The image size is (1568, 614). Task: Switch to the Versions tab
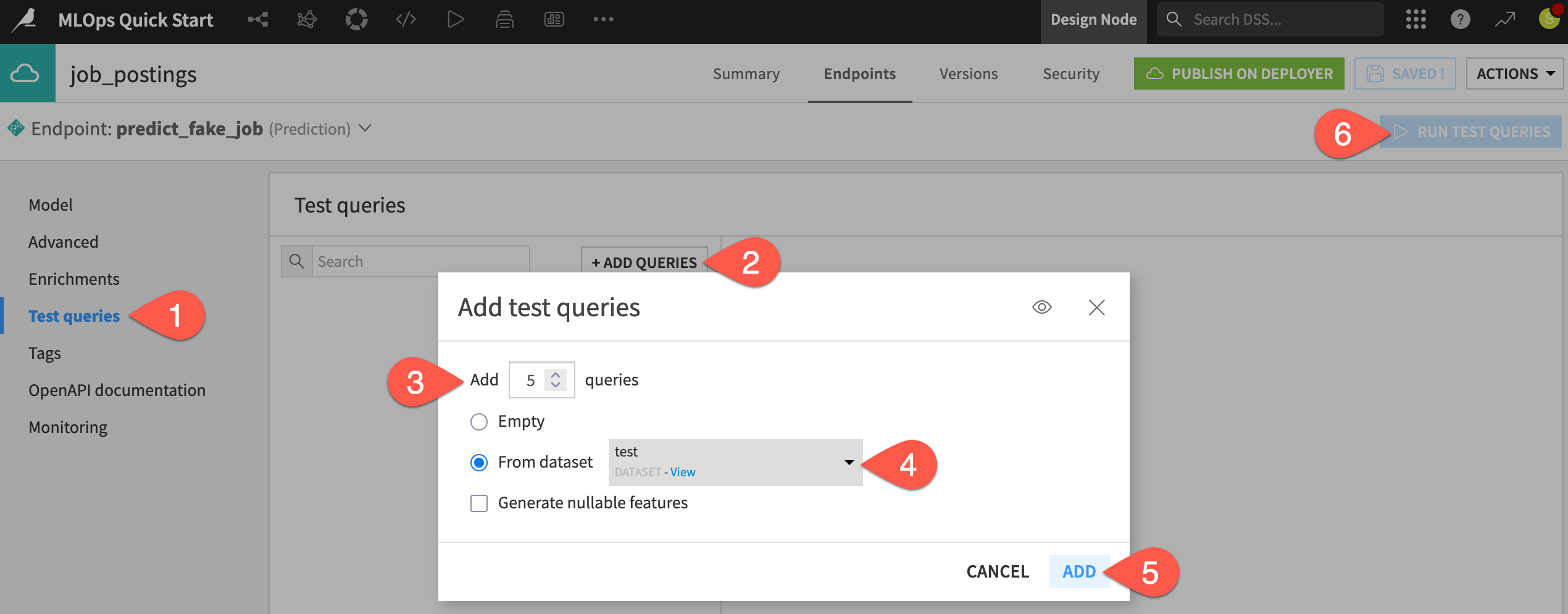[x=968, y=73]
